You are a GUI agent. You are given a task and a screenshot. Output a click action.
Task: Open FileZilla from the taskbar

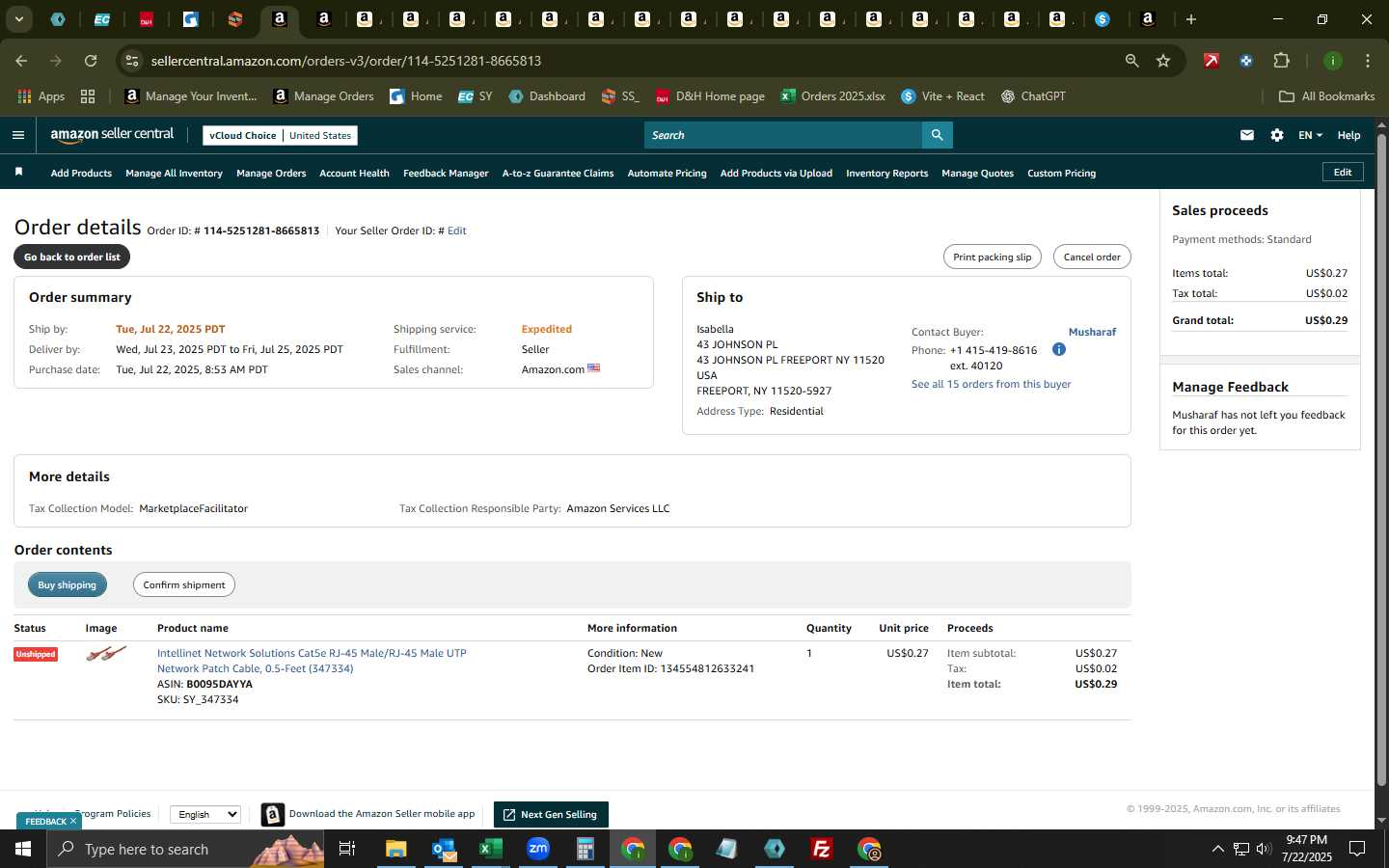(x=822, y=849)
